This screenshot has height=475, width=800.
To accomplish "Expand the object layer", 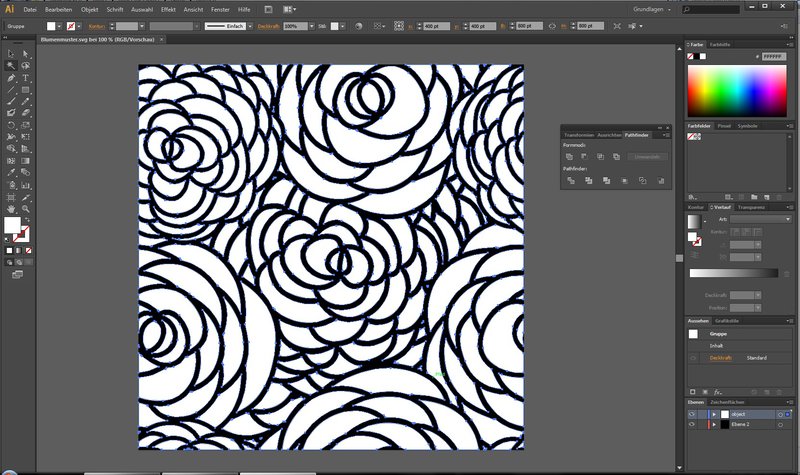I will (714, 414).
